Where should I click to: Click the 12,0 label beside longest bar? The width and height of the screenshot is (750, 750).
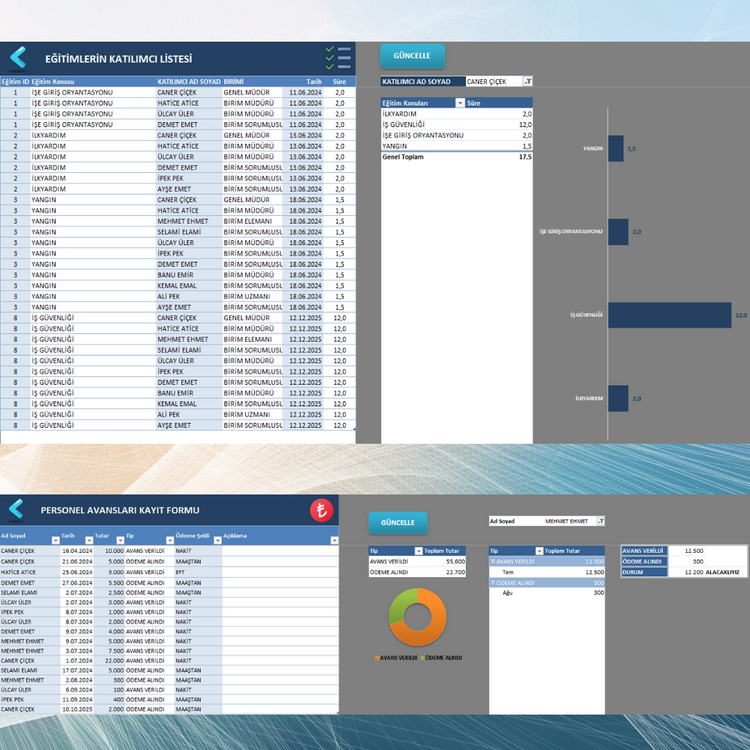(x=741, y=315)
